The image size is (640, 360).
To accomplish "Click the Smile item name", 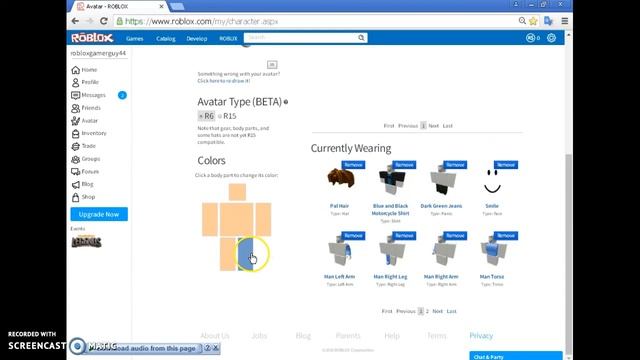I will 492,206.
